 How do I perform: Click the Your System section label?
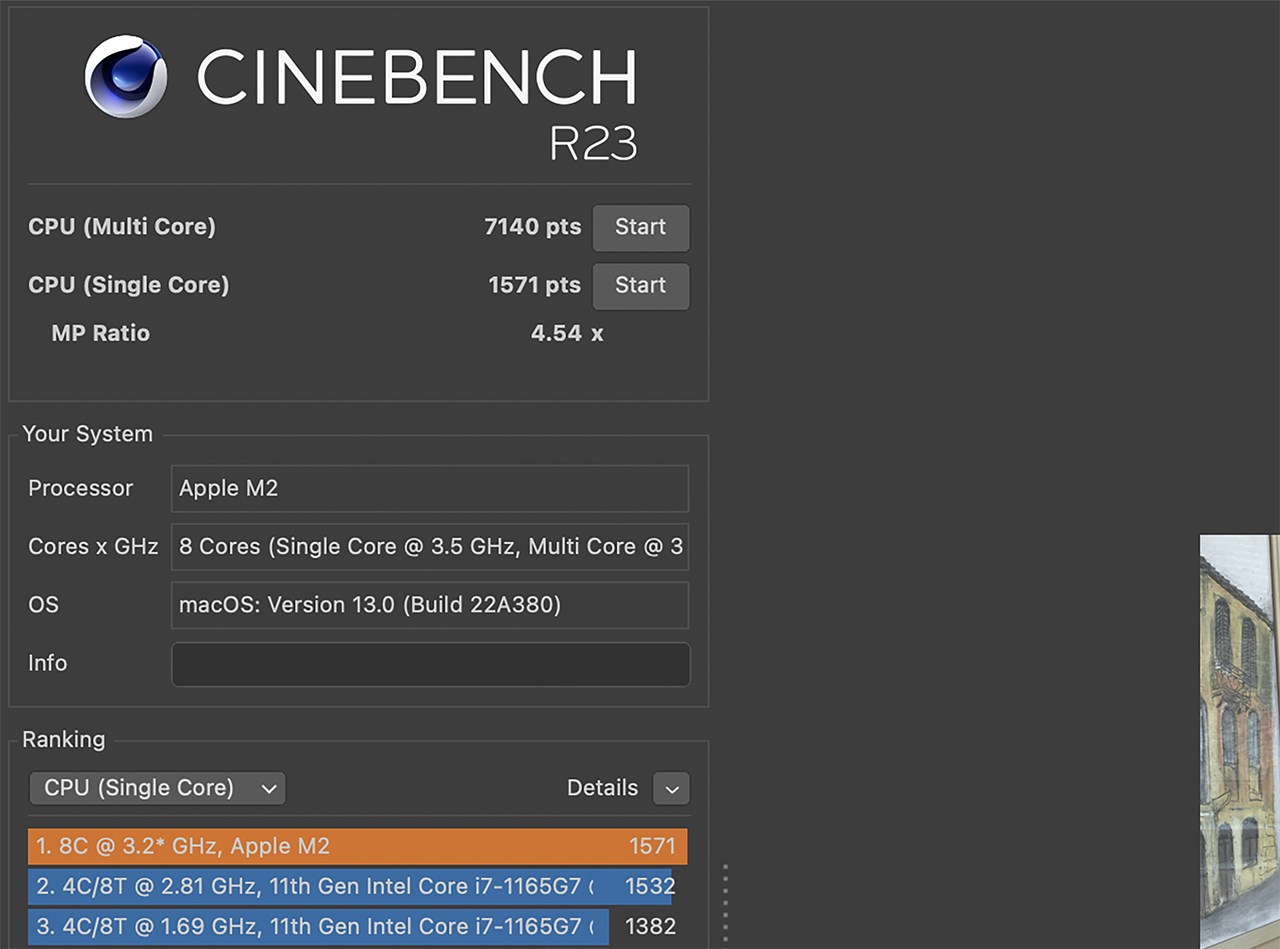88,434
